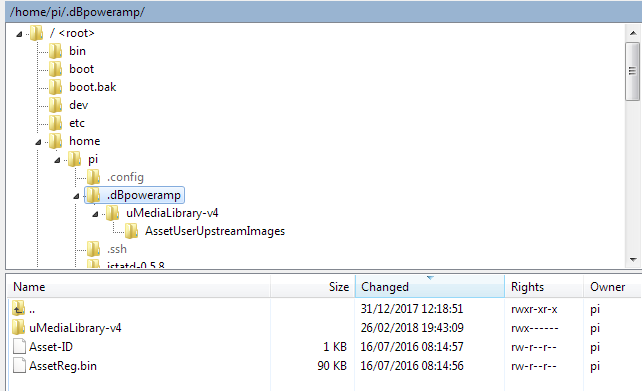Screen dimensions: 642x391
Task: Click the /home/pi/.dBpoweramp/ path bar
Action: coord(323,12)
